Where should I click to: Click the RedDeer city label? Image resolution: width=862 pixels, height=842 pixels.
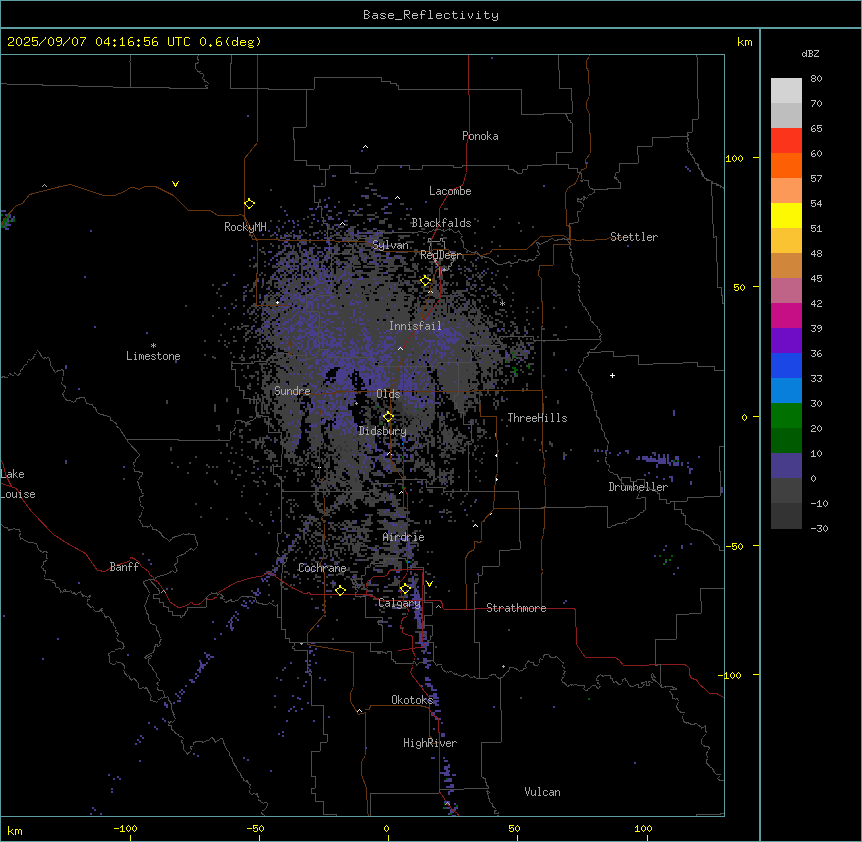[440, 255]
